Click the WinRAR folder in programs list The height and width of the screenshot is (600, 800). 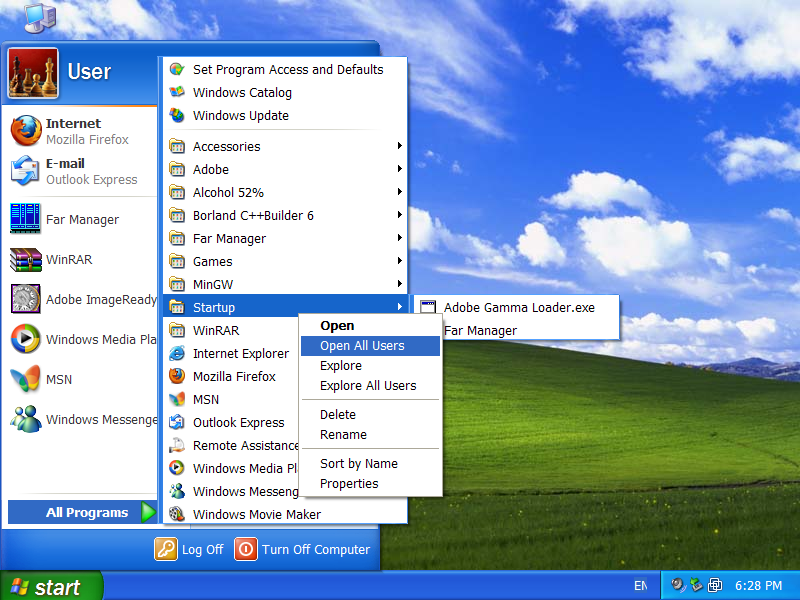pos(231,330)
